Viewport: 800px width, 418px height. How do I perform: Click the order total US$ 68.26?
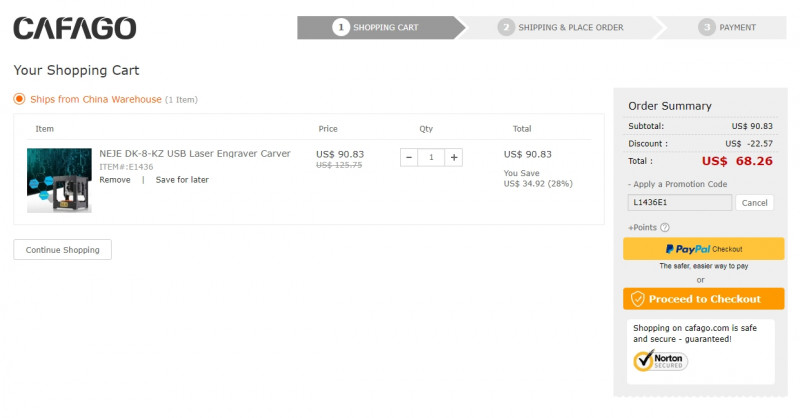(737, 161)
